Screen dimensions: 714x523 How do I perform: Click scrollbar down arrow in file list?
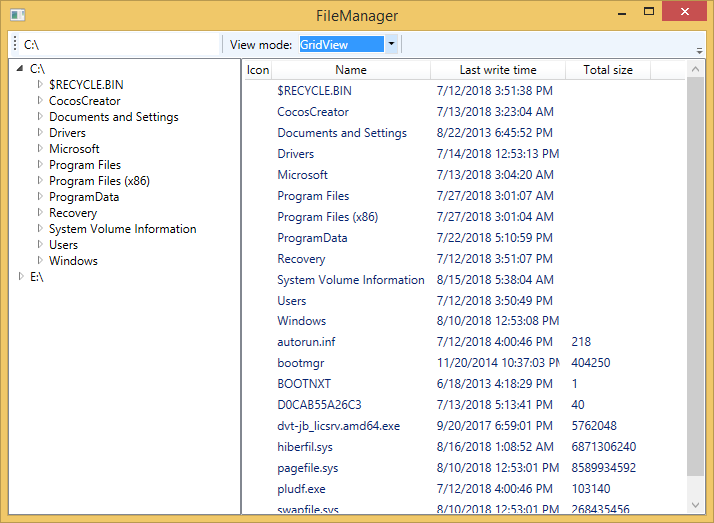pos(695,505)
